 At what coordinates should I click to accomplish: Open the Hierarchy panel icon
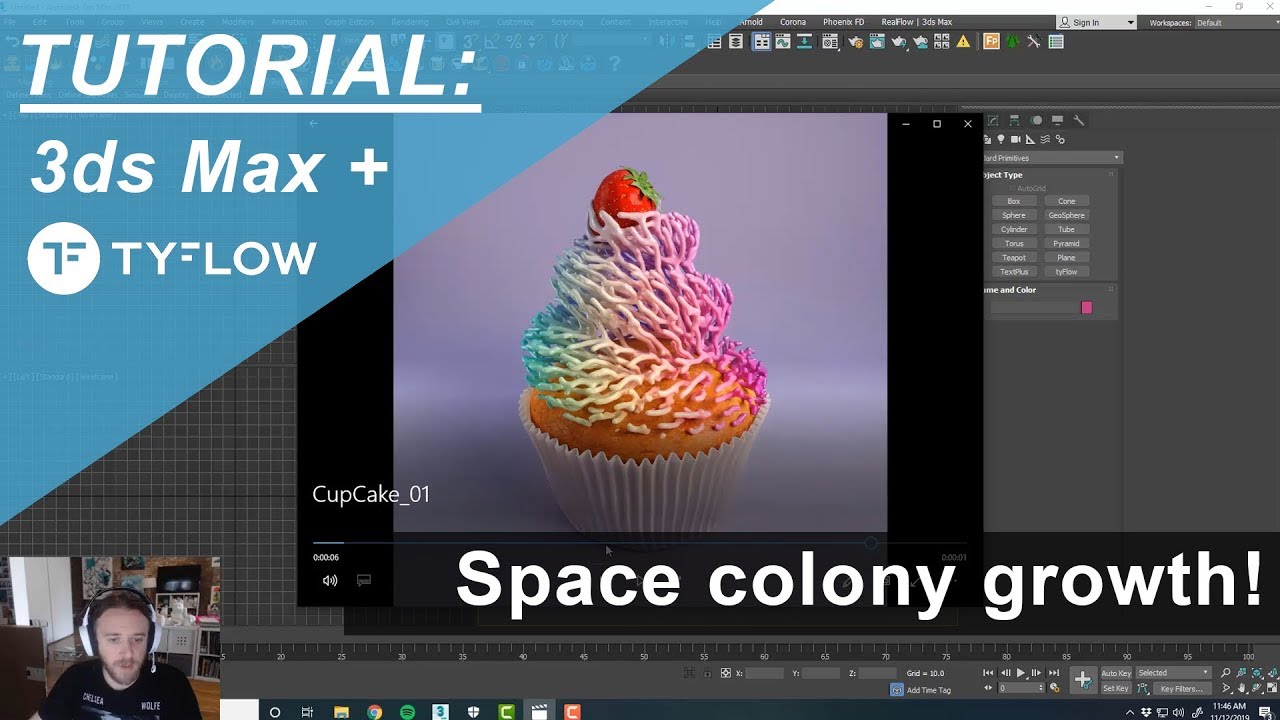(x=1014, y=120)
